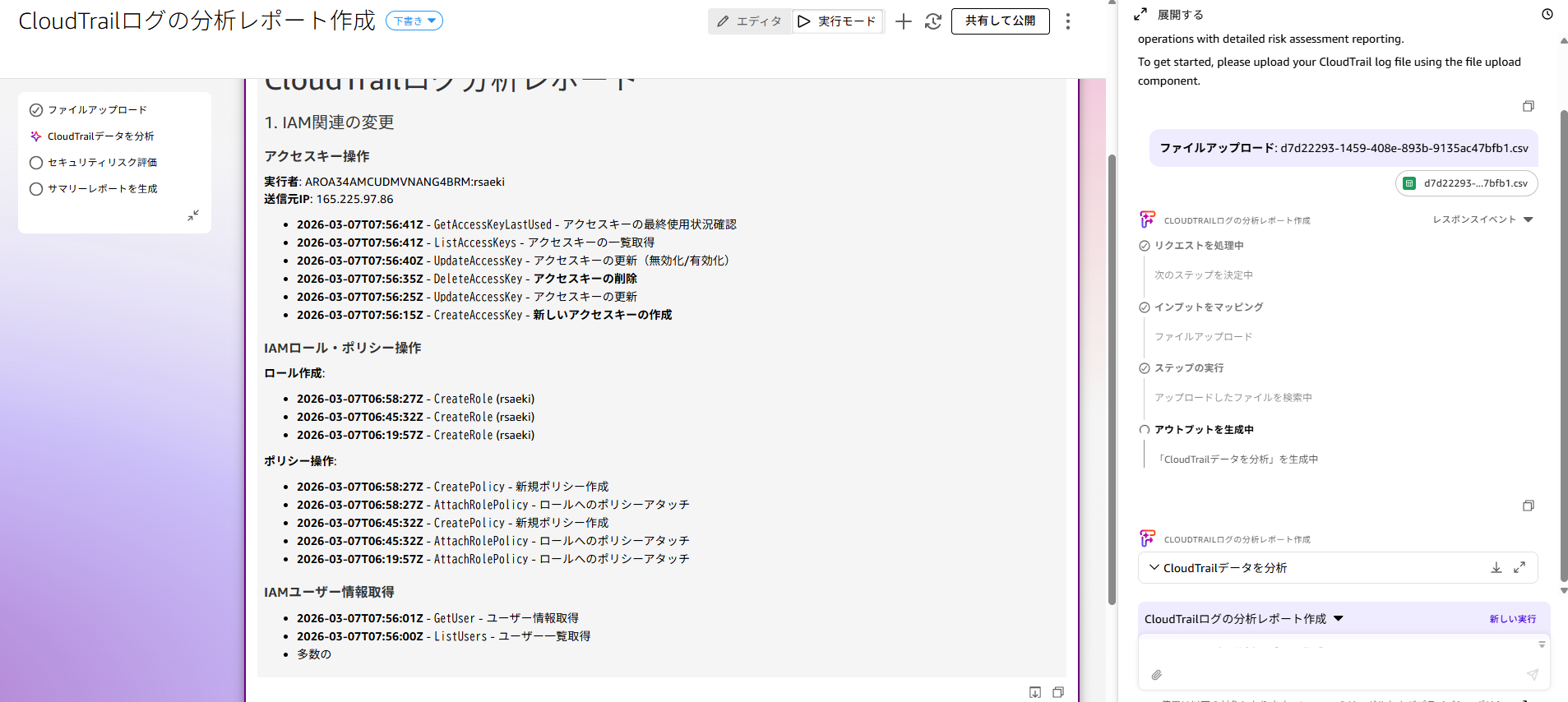Click the paperclip attach file icon
The height and width of the screenshot is (702, 1568).
pos(1156,675)
